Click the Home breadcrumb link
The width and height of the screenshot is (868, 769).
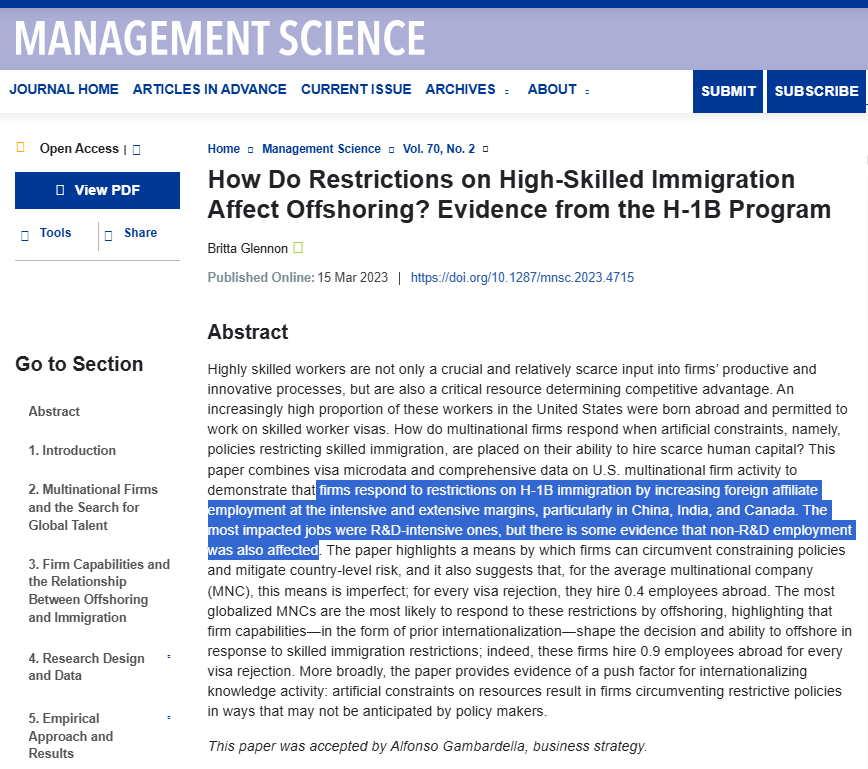click(x=224, y=149)
